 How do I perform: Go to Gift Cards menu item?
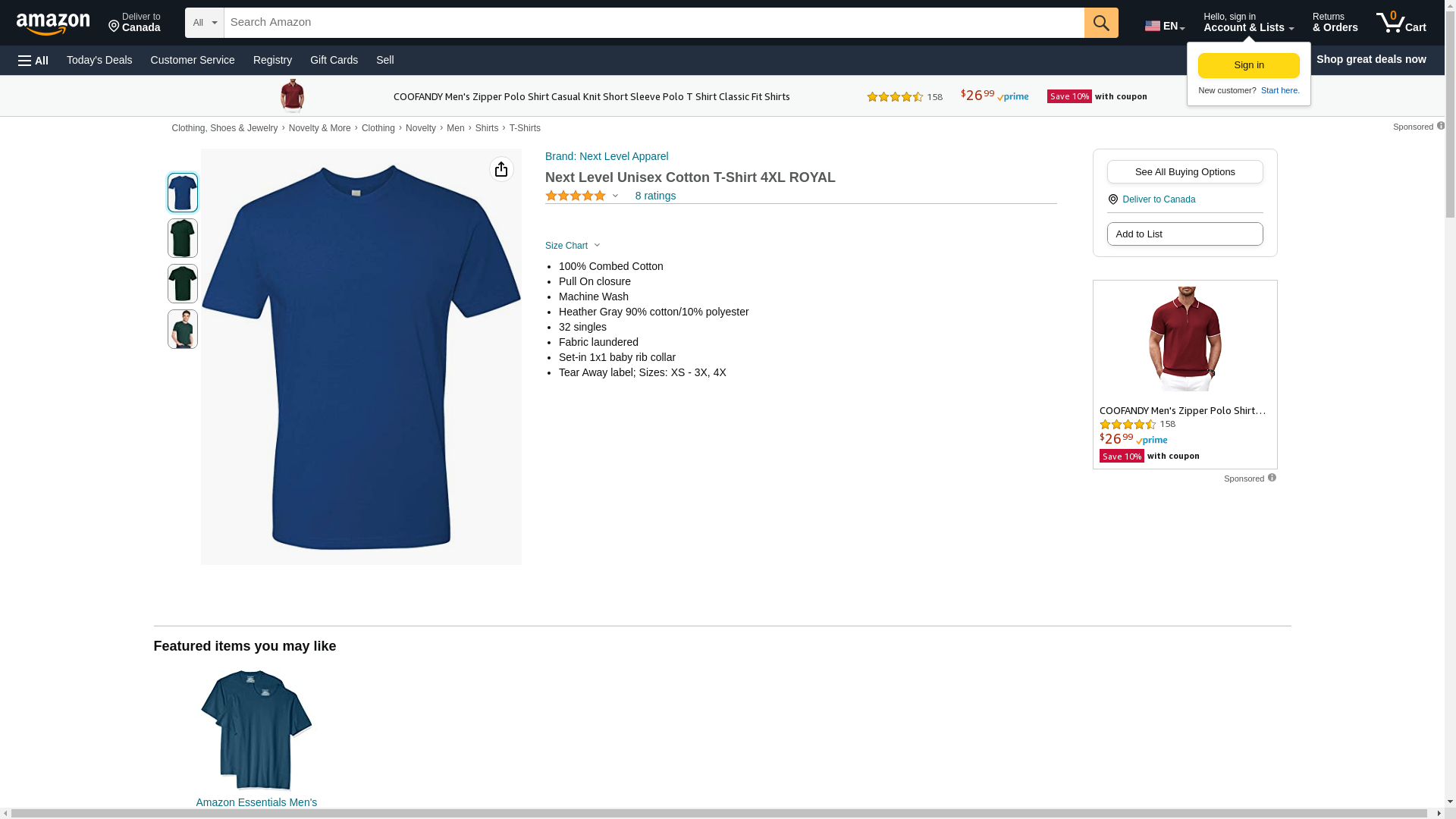point(334,60)
